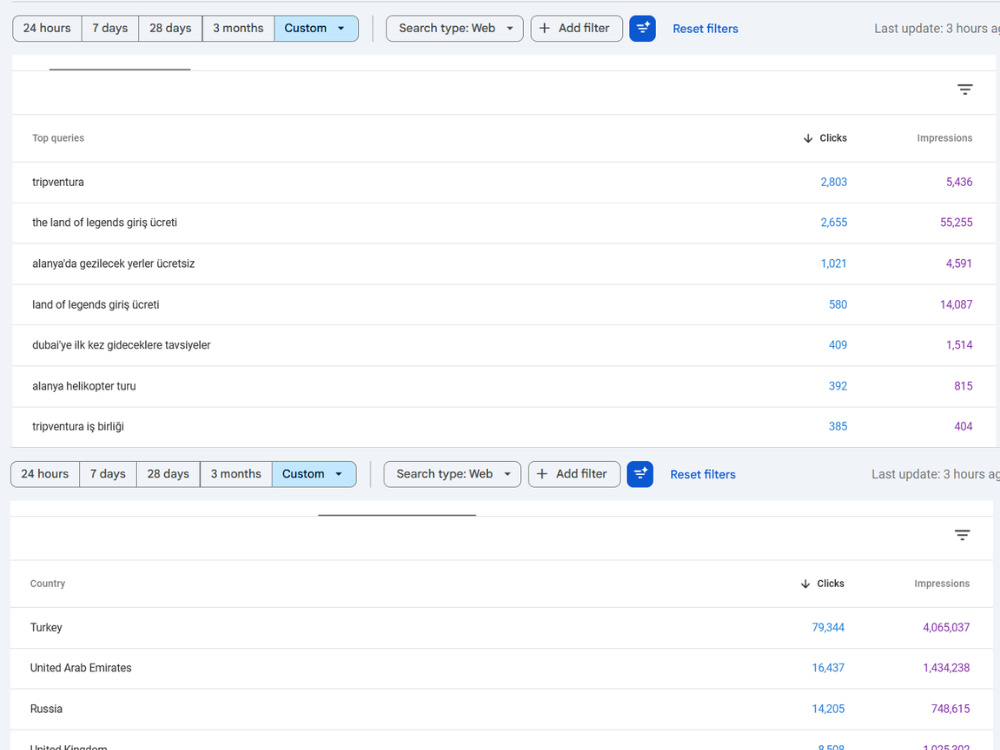Expand the top Search type: Web dropdown
Screen dimensions: 1000x750
coord(455,29)
